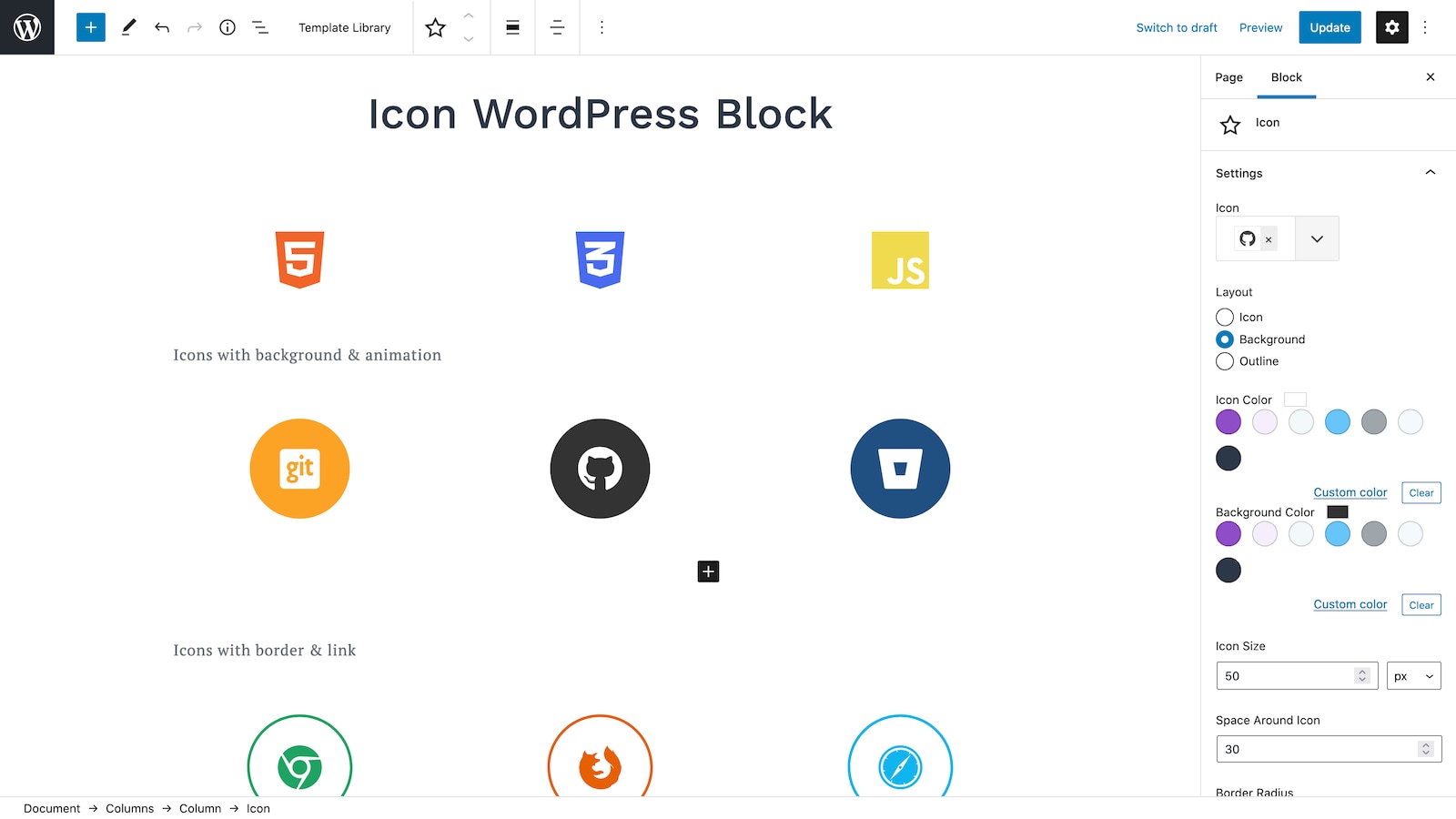
Task: Switch to the Page tab
Action: click(x=1228, y=77)
